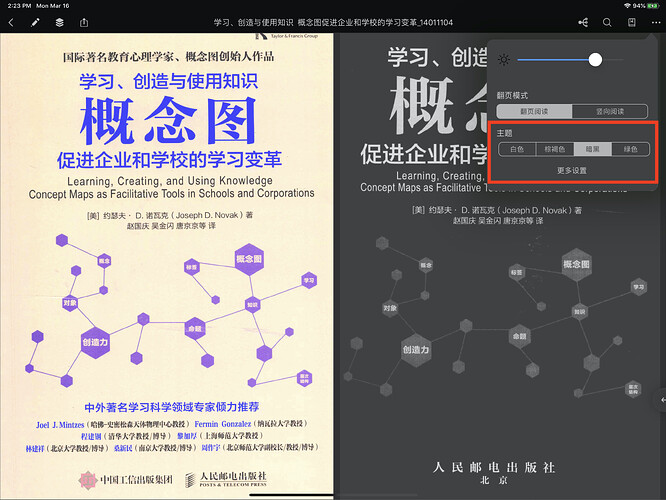Choose the 白色 theme

517,149
